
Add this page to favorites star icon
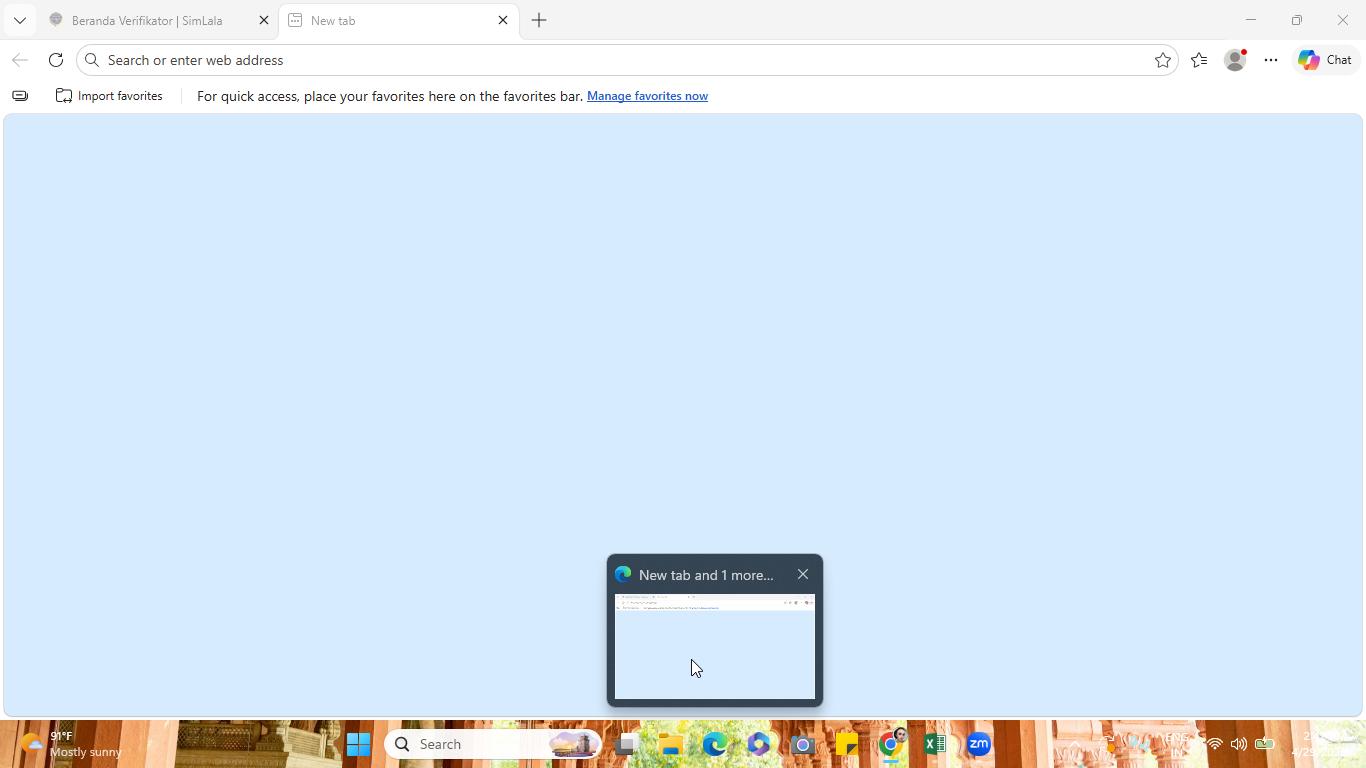coord(1162,60)
